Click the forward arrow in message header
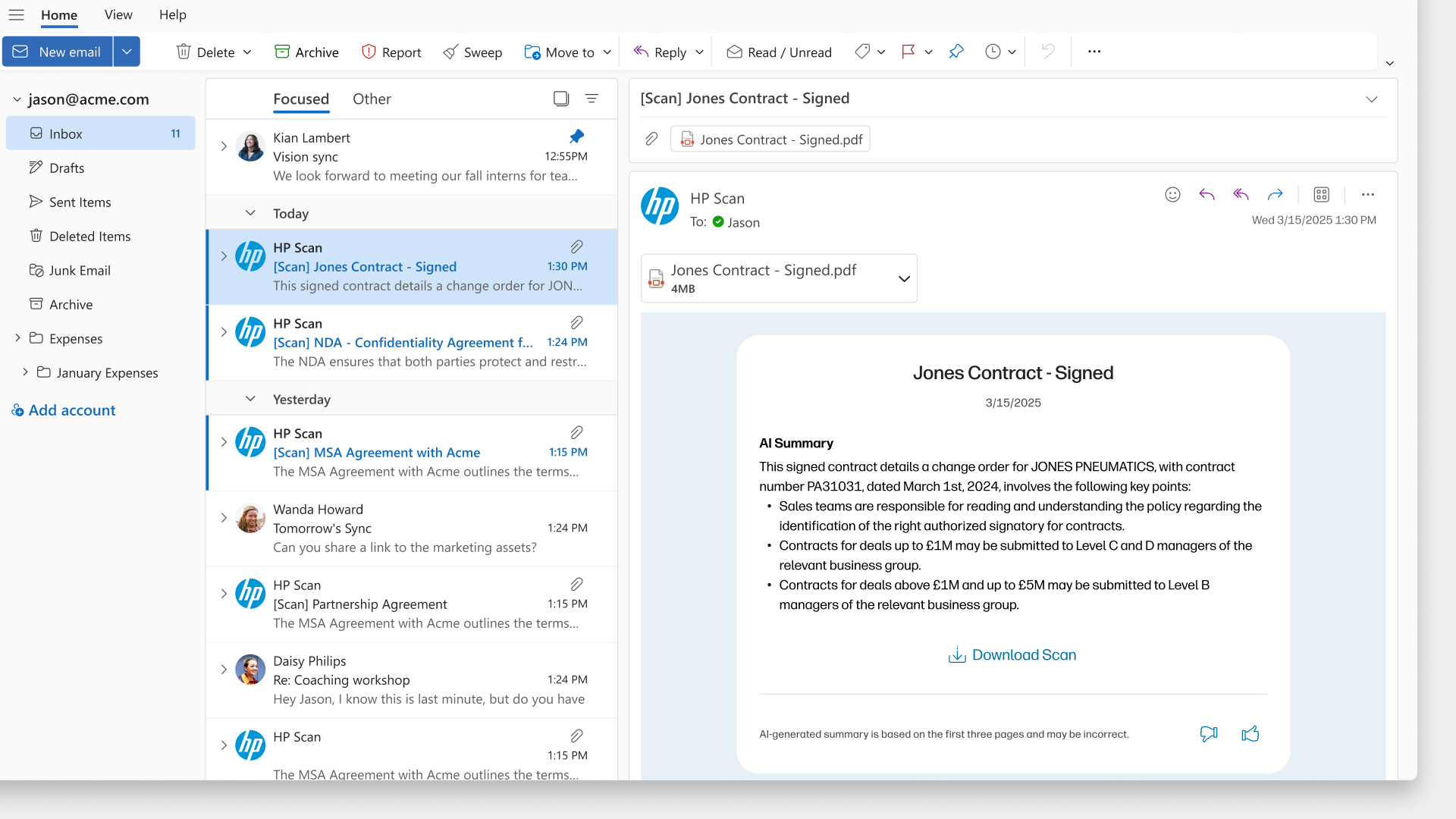This screenshot has height=819, width=1456. click(x=1275, y=195)
